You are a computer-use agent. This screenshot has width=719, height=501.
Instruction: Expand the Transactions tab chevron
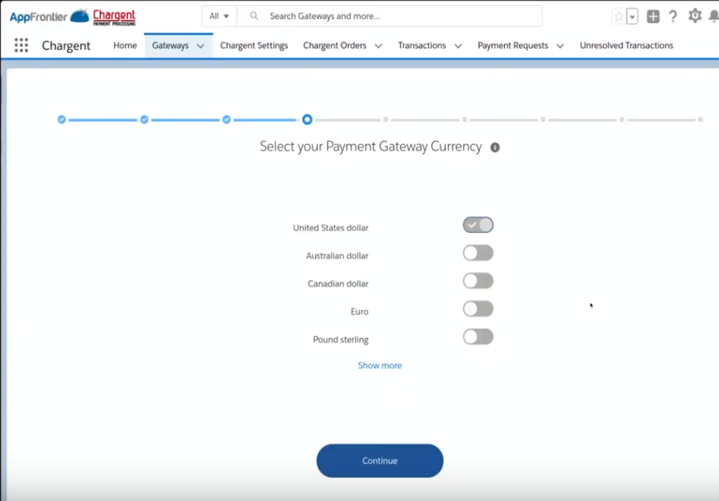tap(458, 46)
